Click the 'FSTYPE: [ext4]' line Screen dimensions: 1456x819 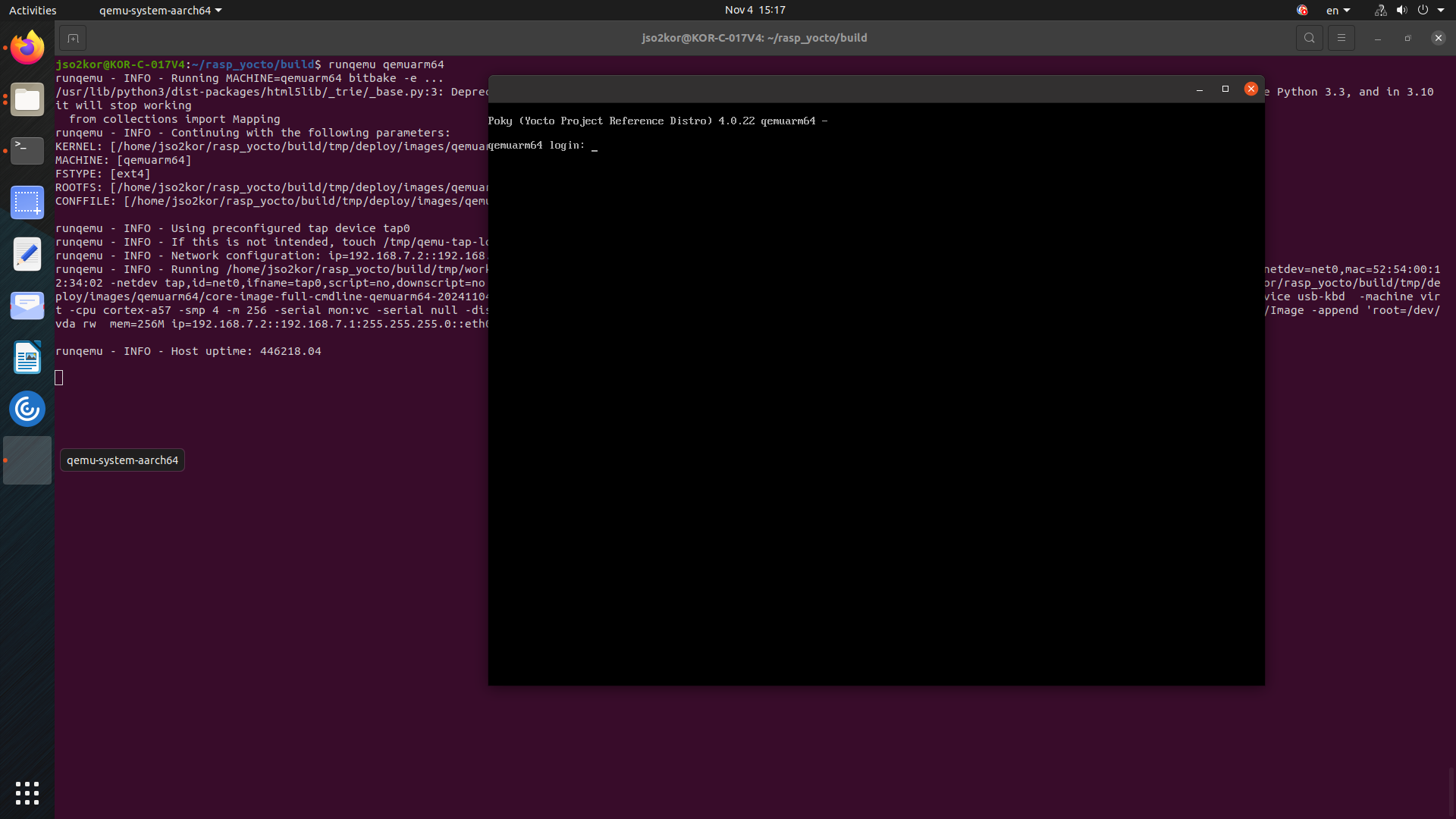point(102,174)
